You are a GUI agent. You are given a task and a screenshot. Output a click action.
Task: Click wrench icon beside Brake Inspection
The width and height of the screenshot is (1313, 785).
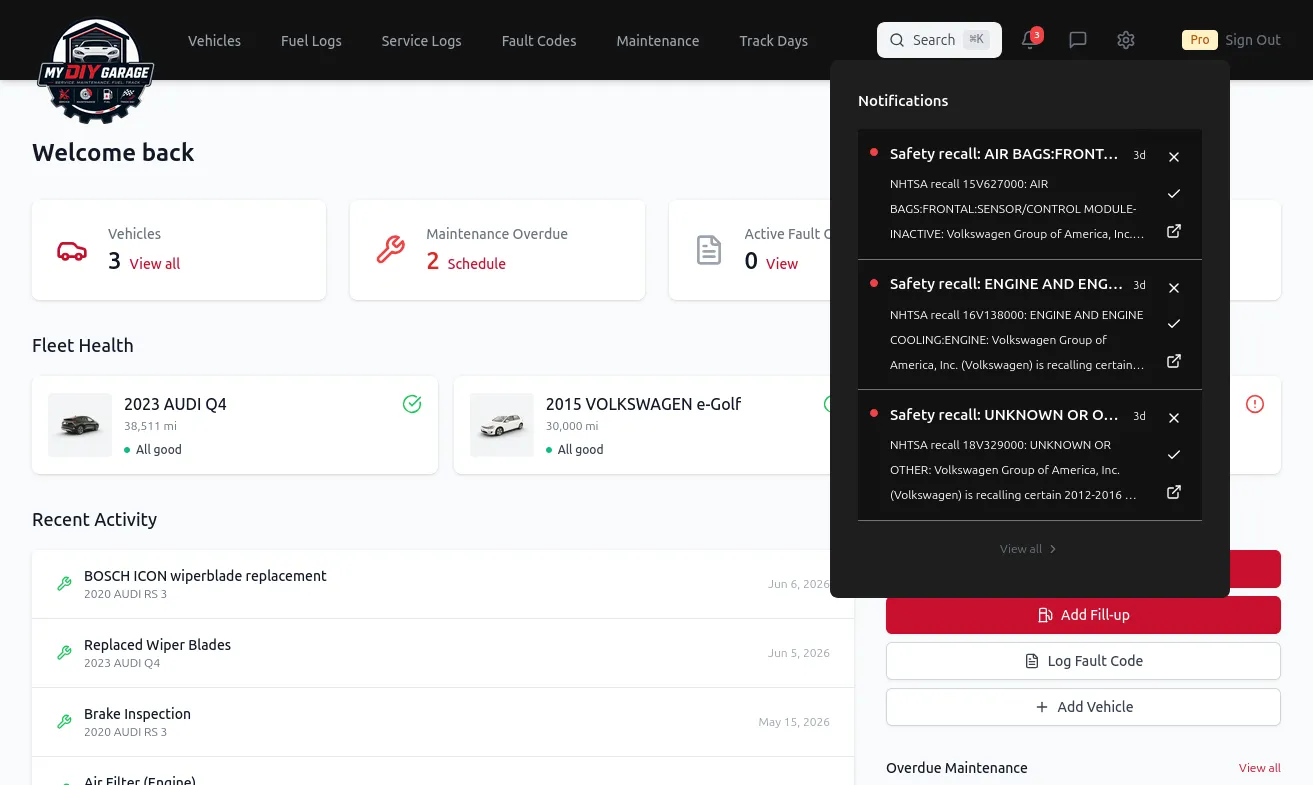click(64, 722)
